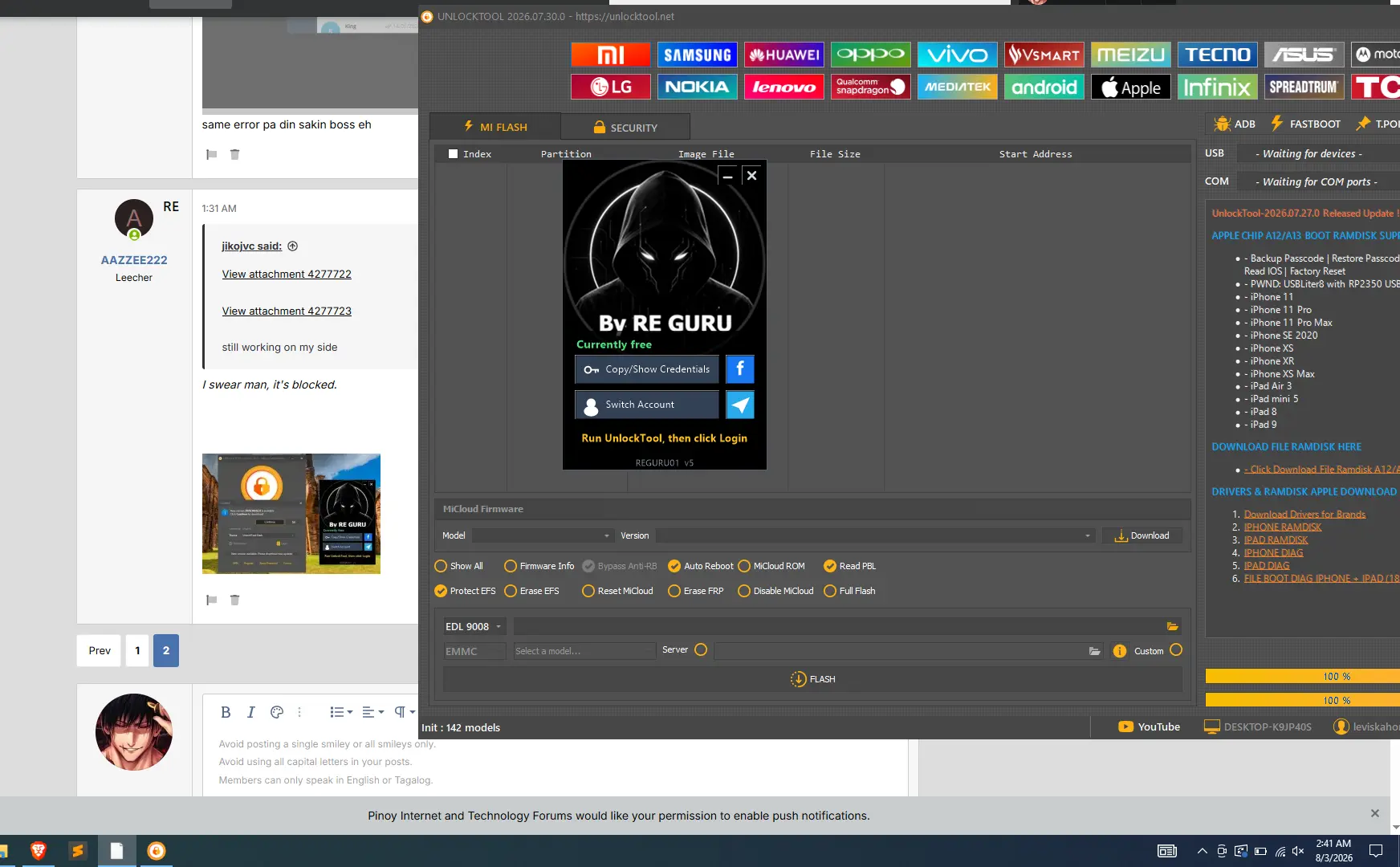Screen dimensions: 1400x867
Task: Open the Lenovo brand section
Action: point(784,87)
